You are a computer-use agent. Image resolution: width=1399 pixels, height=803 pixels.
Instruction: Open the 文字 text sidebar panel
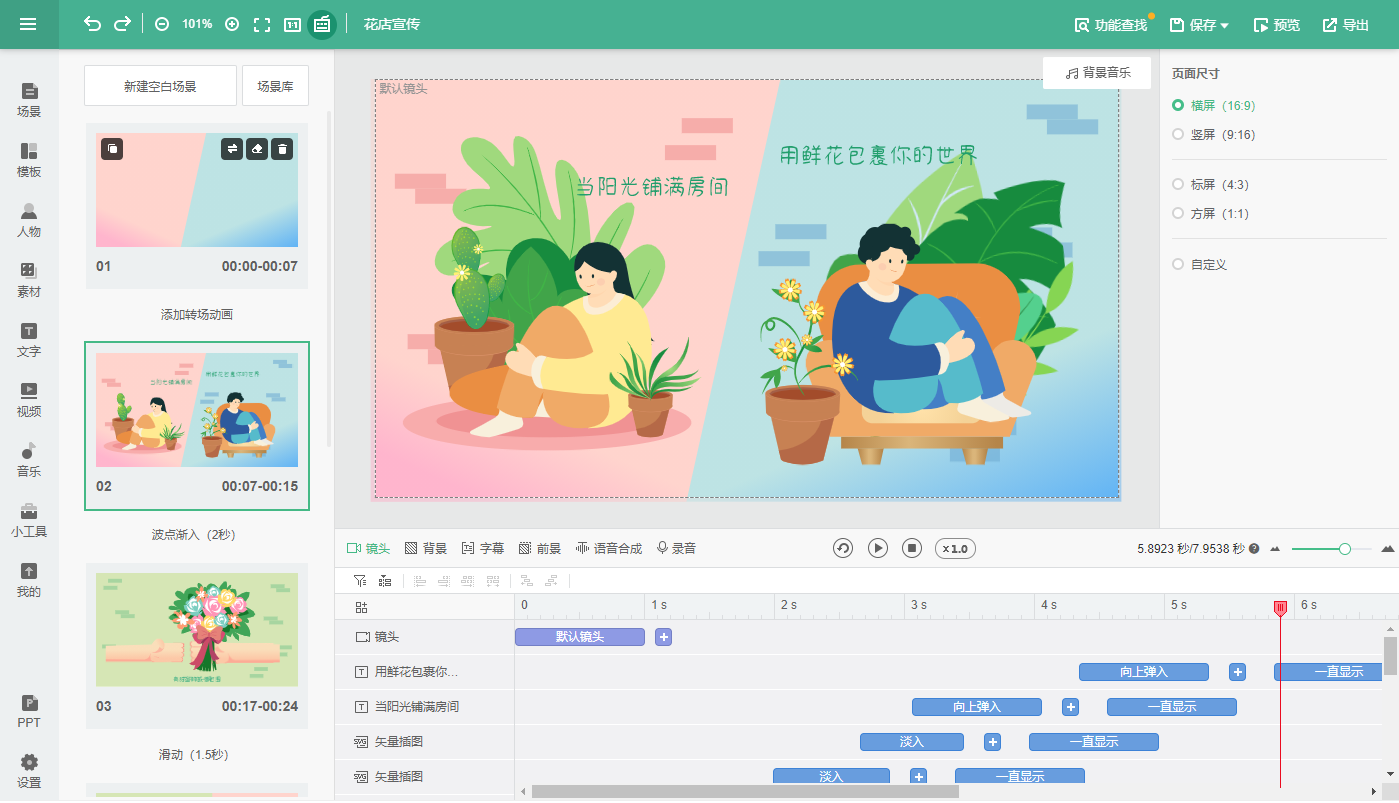(29, 340)
